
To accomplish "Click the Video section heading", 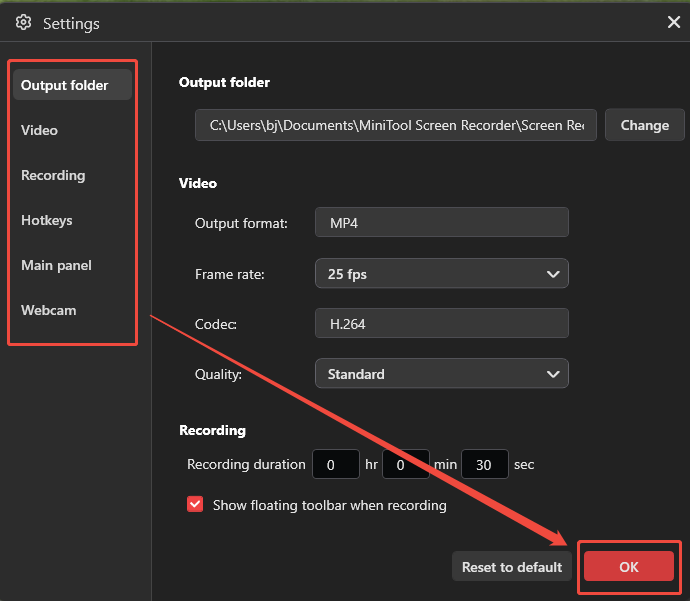I will pyautogui.click(x=198, y=183).
